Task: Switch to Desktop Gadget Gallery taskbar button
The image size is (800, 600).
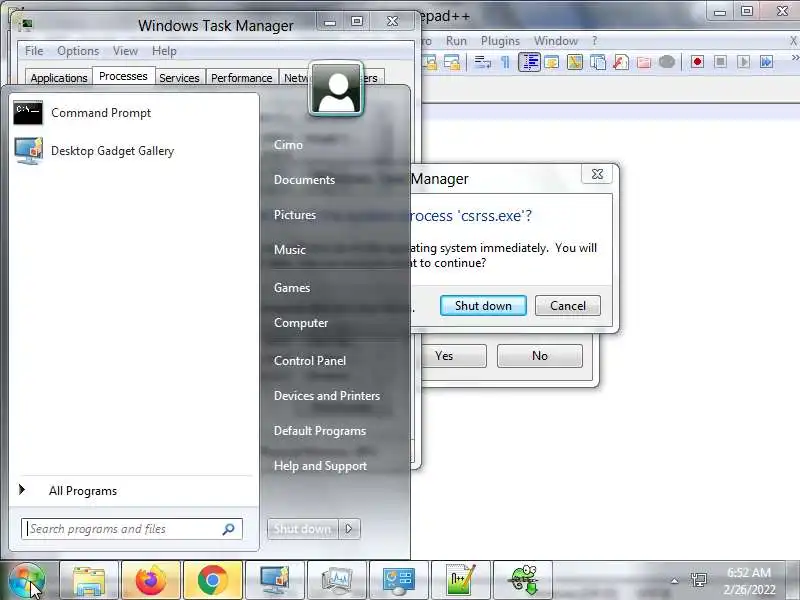Action: point(274,581)
